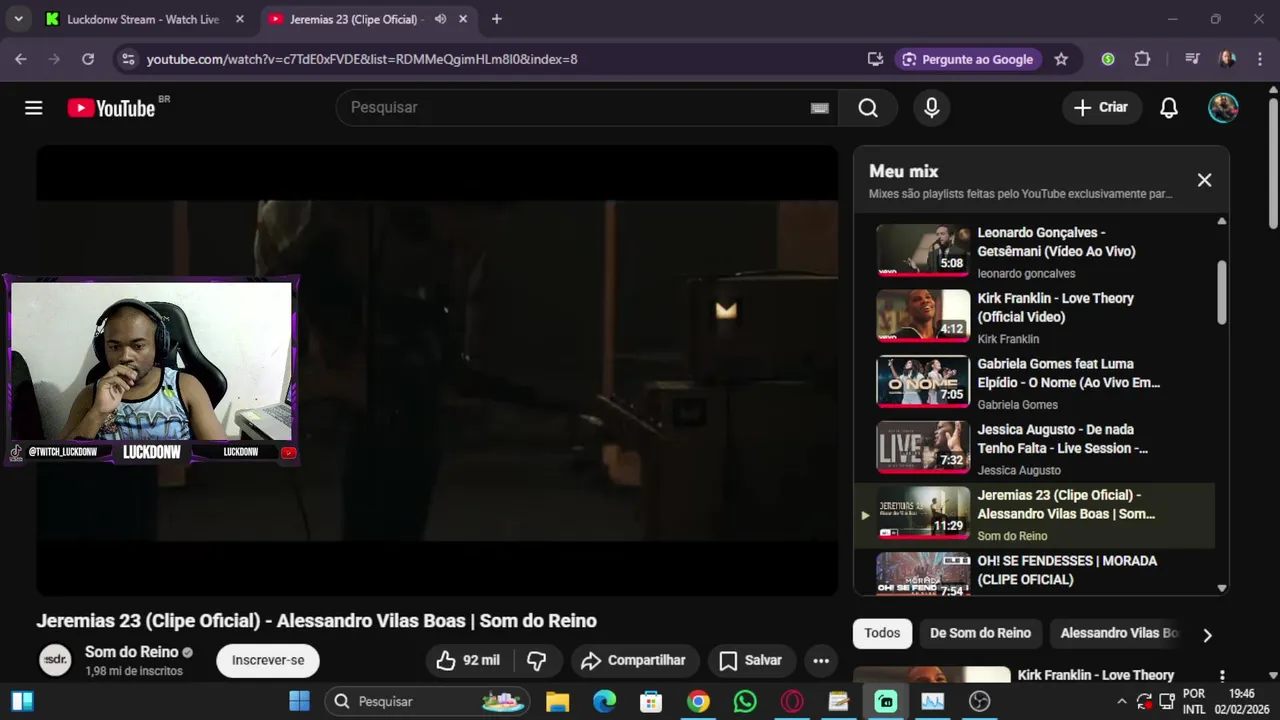Select the current Jeremias 23 playlist entry

(x=1034, y=514)
